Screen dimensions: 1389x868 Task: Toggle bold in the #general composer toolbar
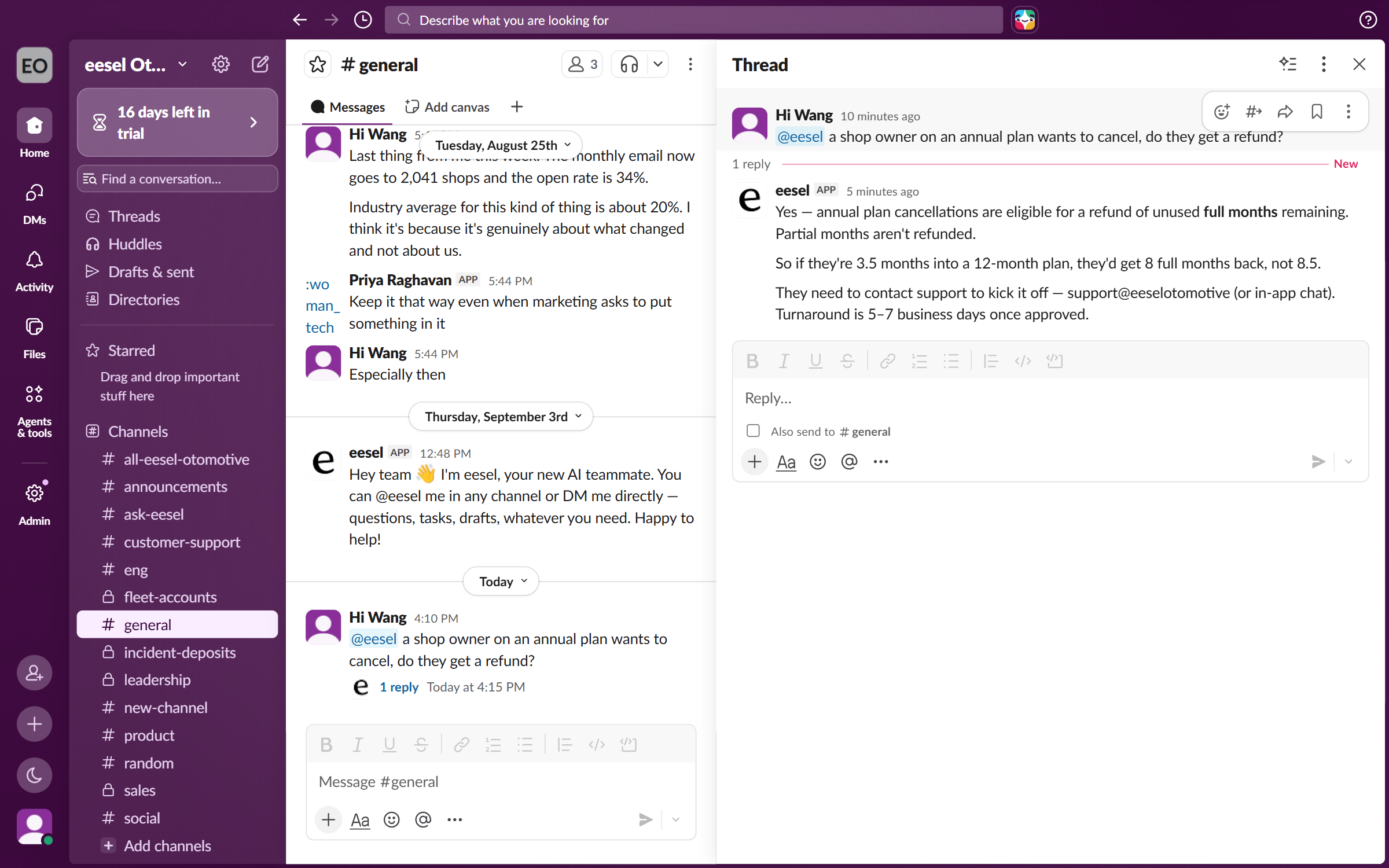[x=326, y=745]
